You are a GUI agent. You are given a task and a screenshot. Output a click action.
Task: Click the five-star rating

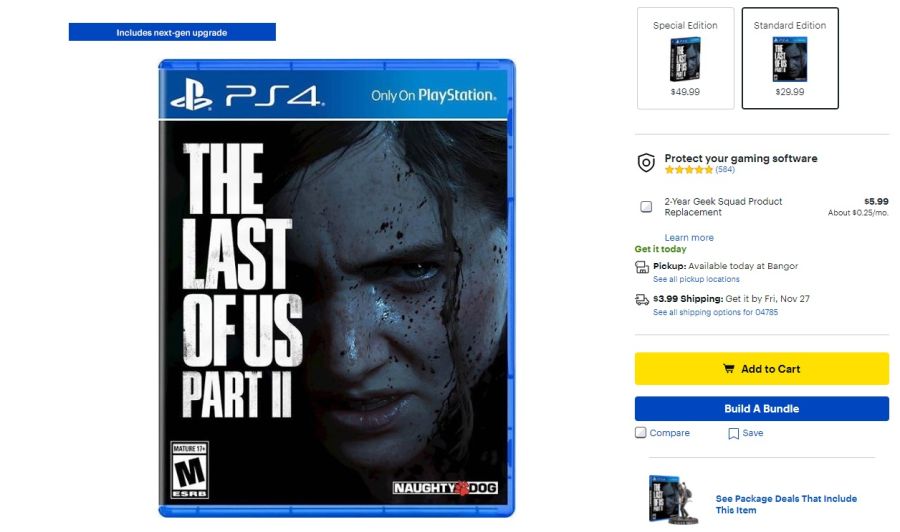(x=688, y=169)
